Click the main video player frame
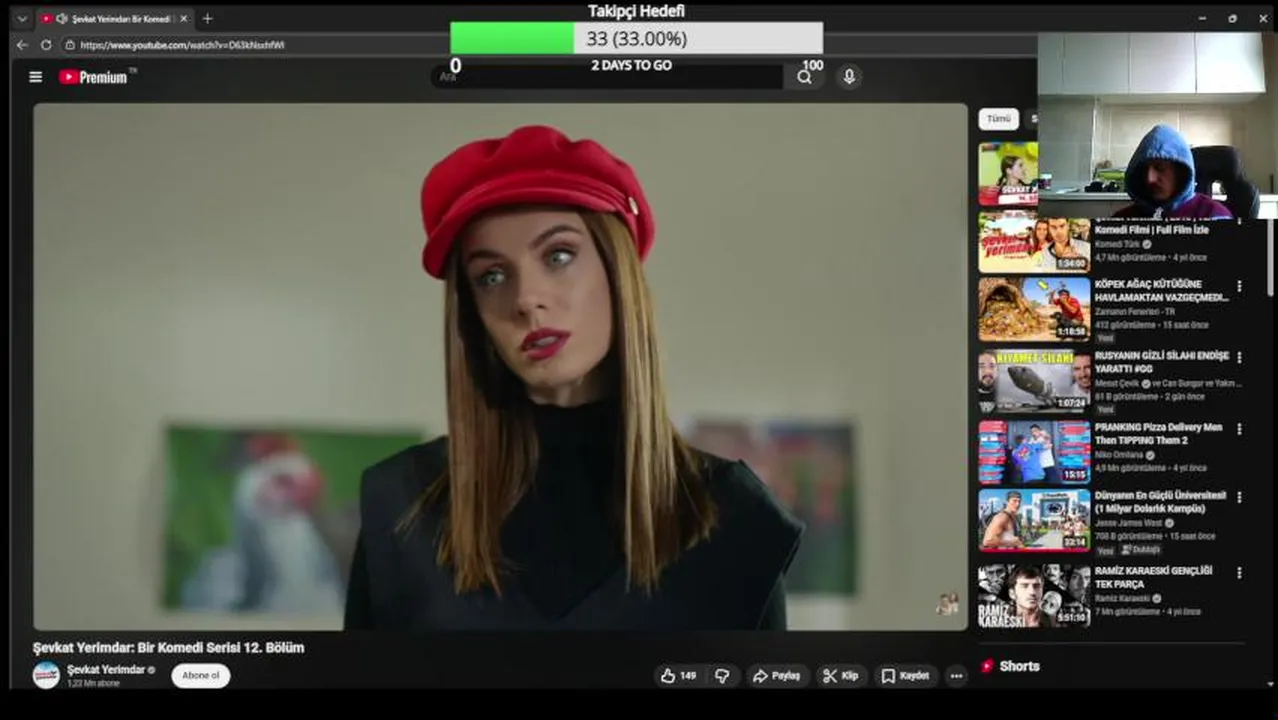 pos(500,367)
